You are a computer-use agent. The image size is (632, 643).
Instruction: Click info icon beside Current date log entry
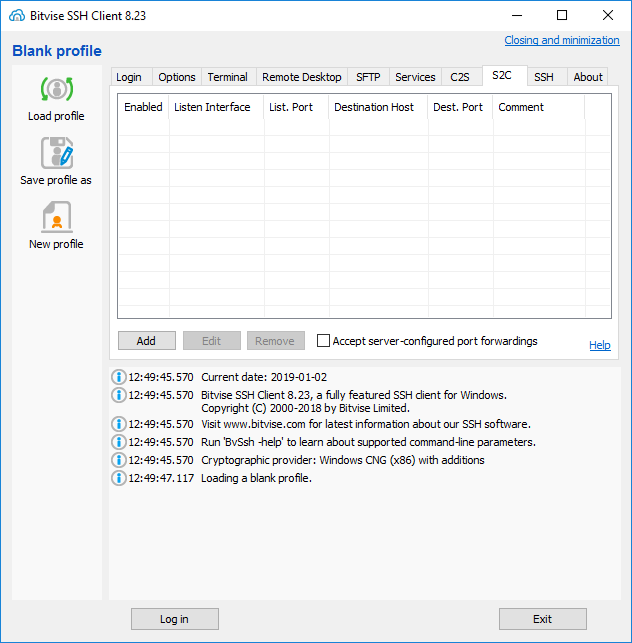119,377
